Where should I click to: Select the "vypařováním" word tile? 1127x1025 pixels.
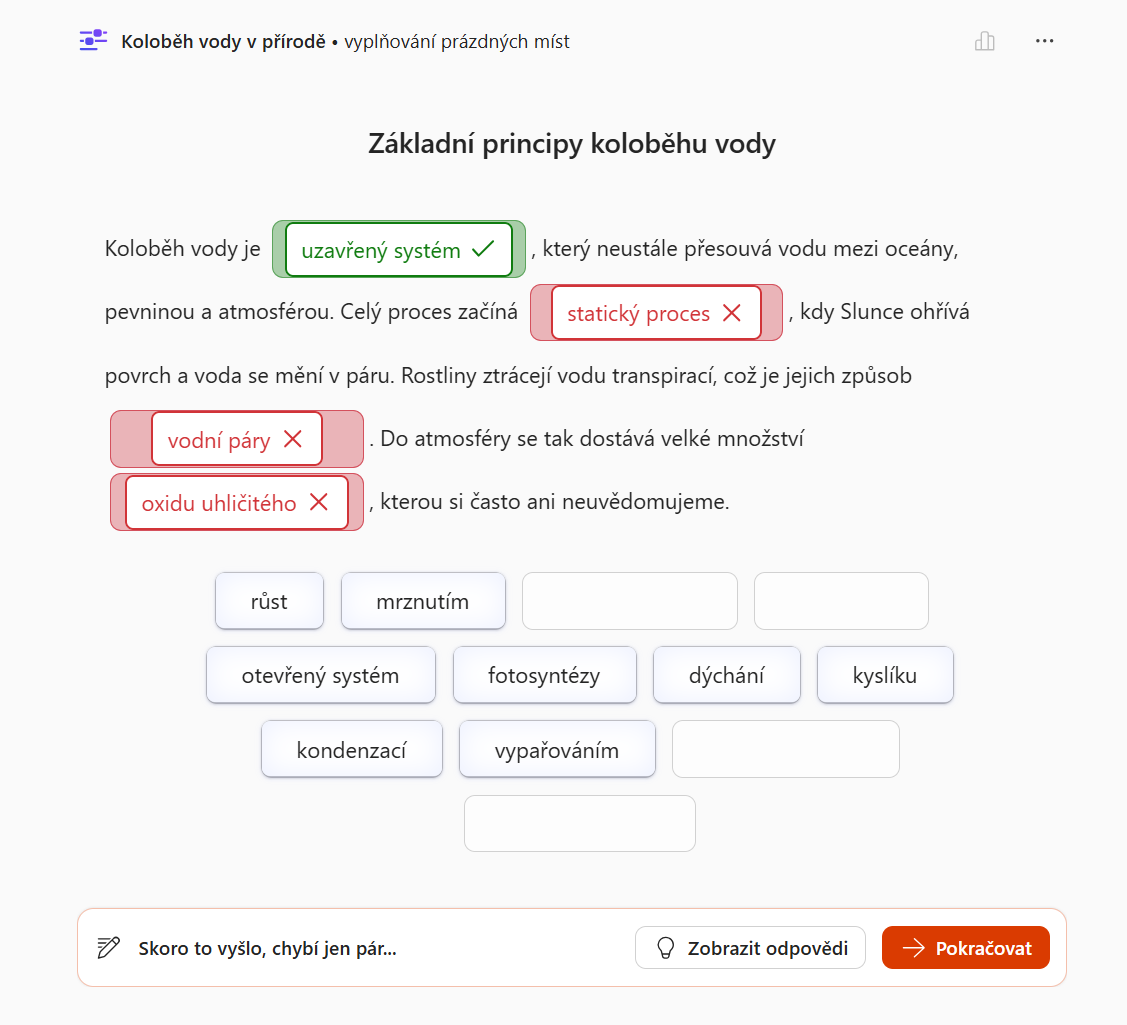[x=557, y=749]
